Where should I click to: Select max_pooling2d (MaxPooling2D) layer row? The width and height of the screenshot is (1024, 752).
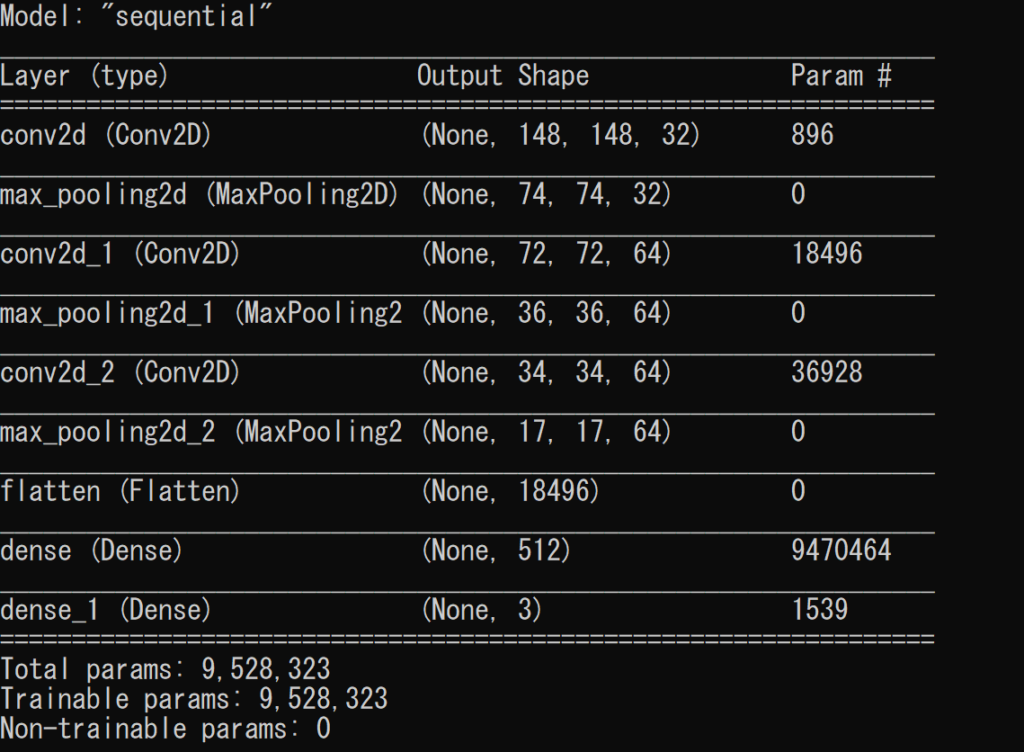point(467,195)
